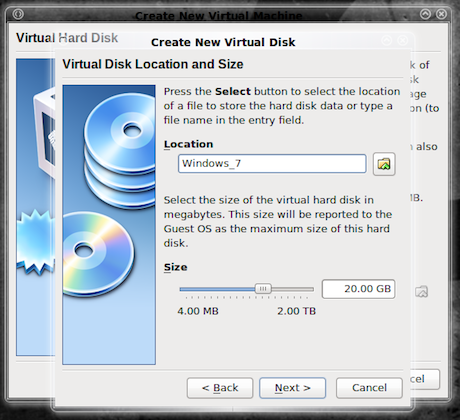This screenshot has height=420, width=460.
Task: Proceed with the Next > button
Action: pyautogui.click(x=293, y=388)
